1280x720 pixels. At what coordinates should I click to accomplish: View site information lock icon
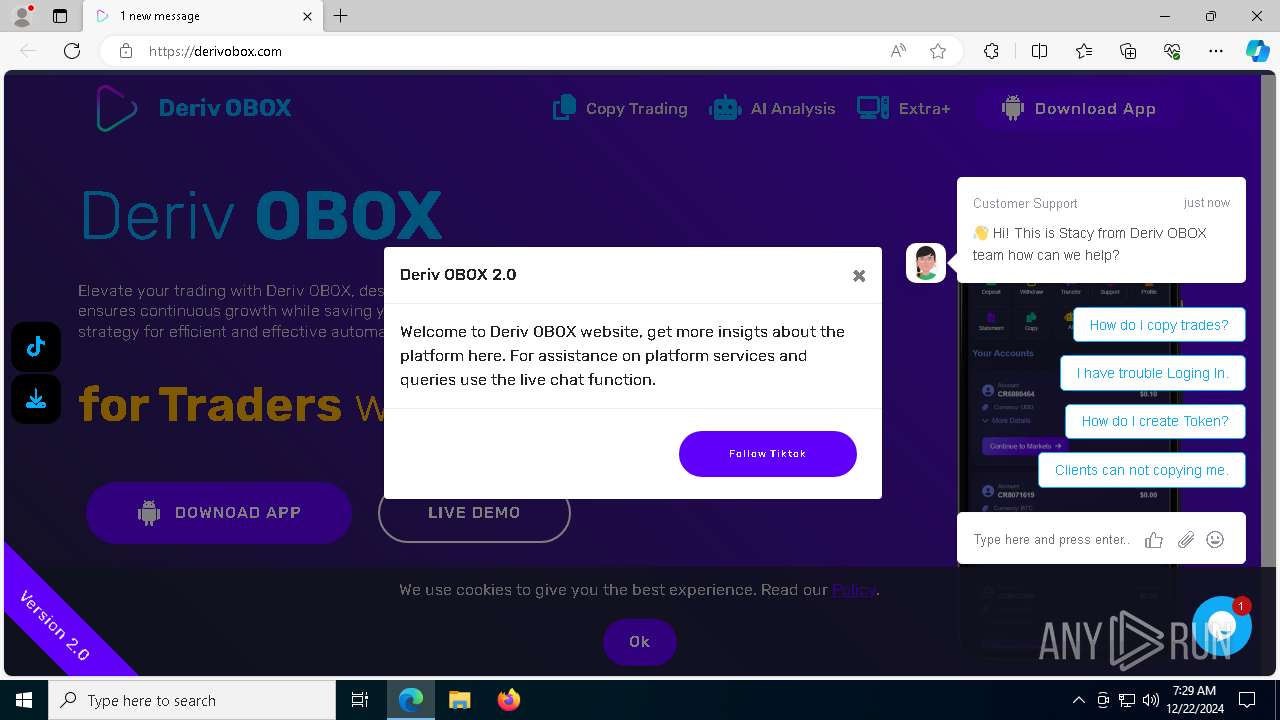[x=126, y=51]
